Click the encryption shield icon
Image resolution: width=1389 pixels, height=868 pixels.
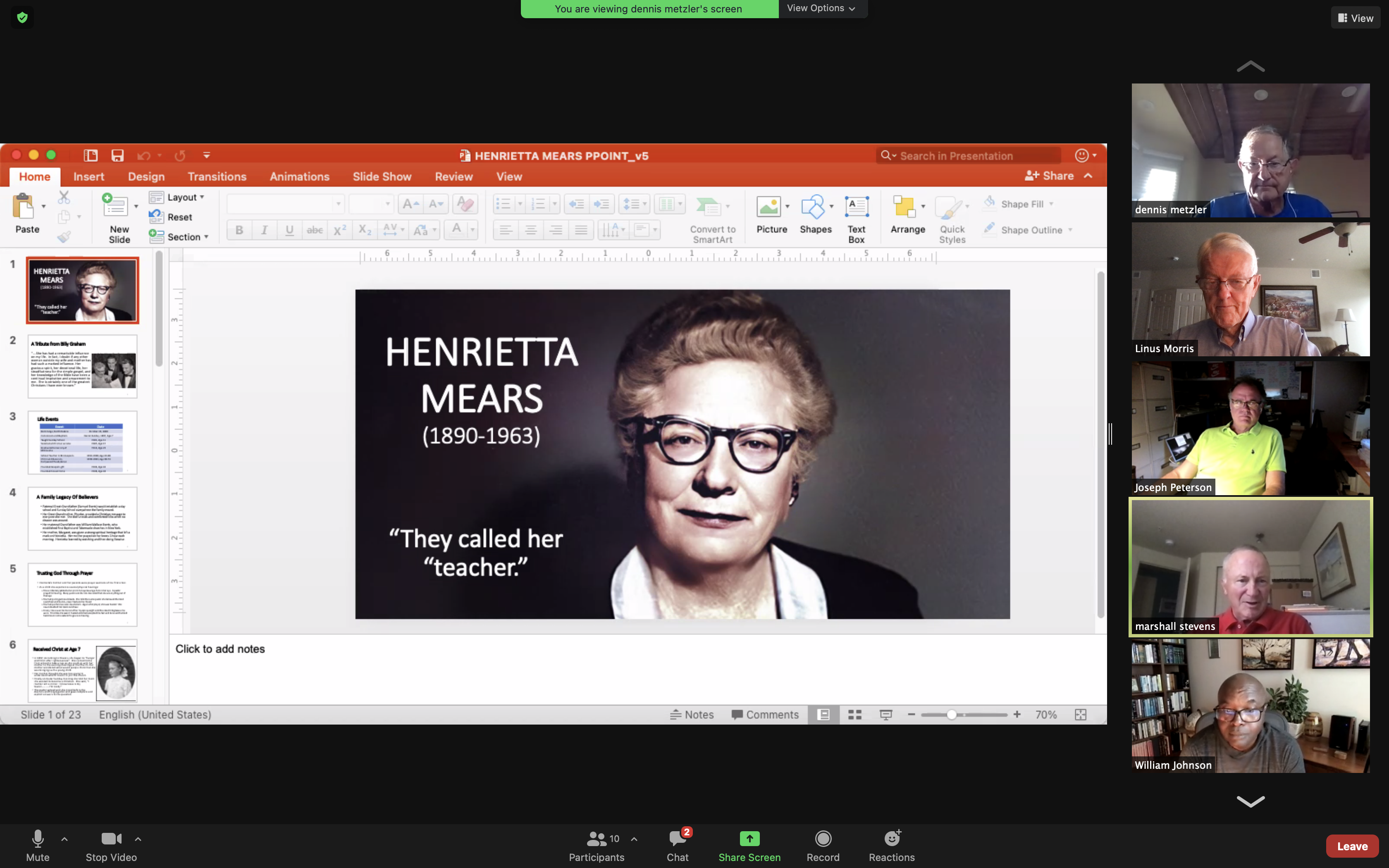coord(22,17)
